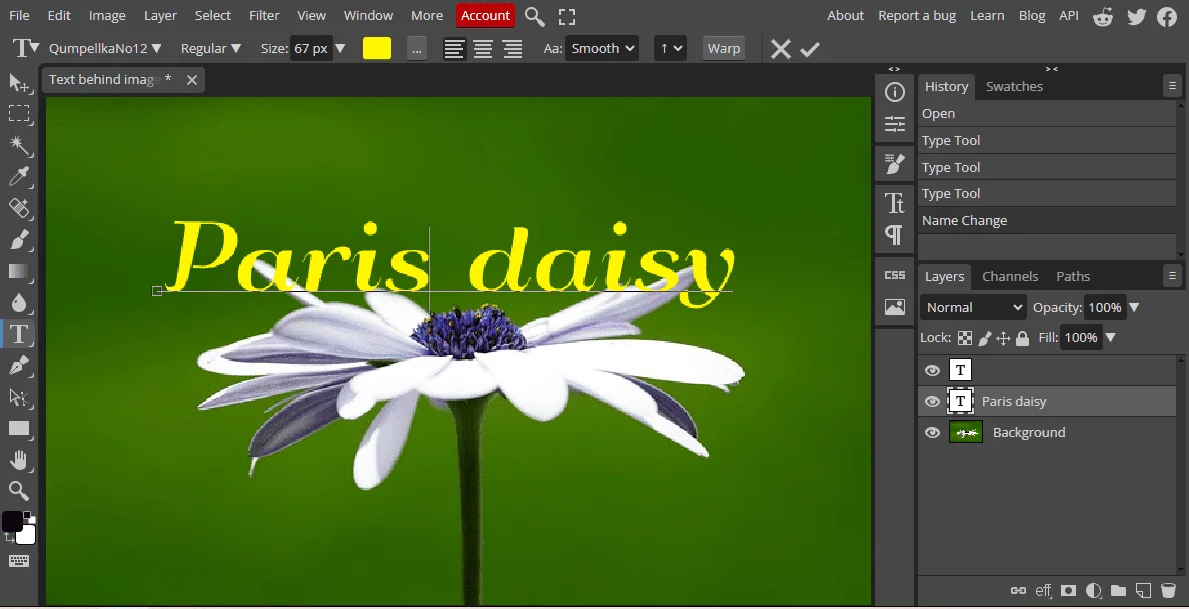Hide the Background layer
The height and width of the screenshot is (609, 1189).
[x=932, y=432]
